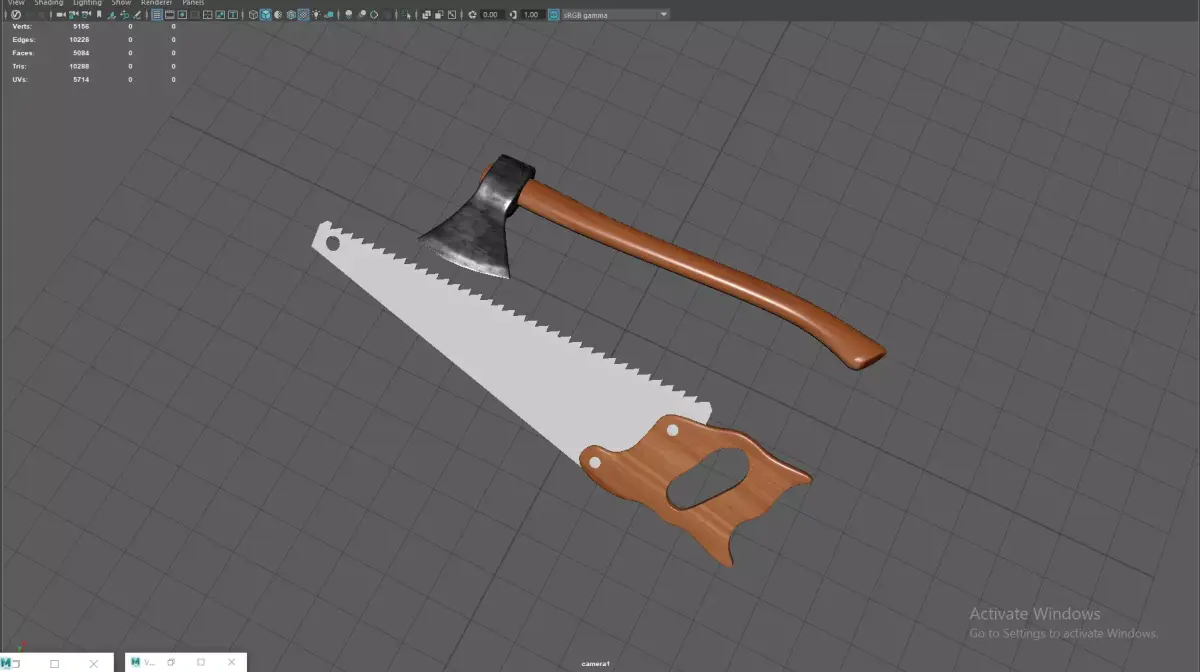Open the Show menu

pos(121,3)
